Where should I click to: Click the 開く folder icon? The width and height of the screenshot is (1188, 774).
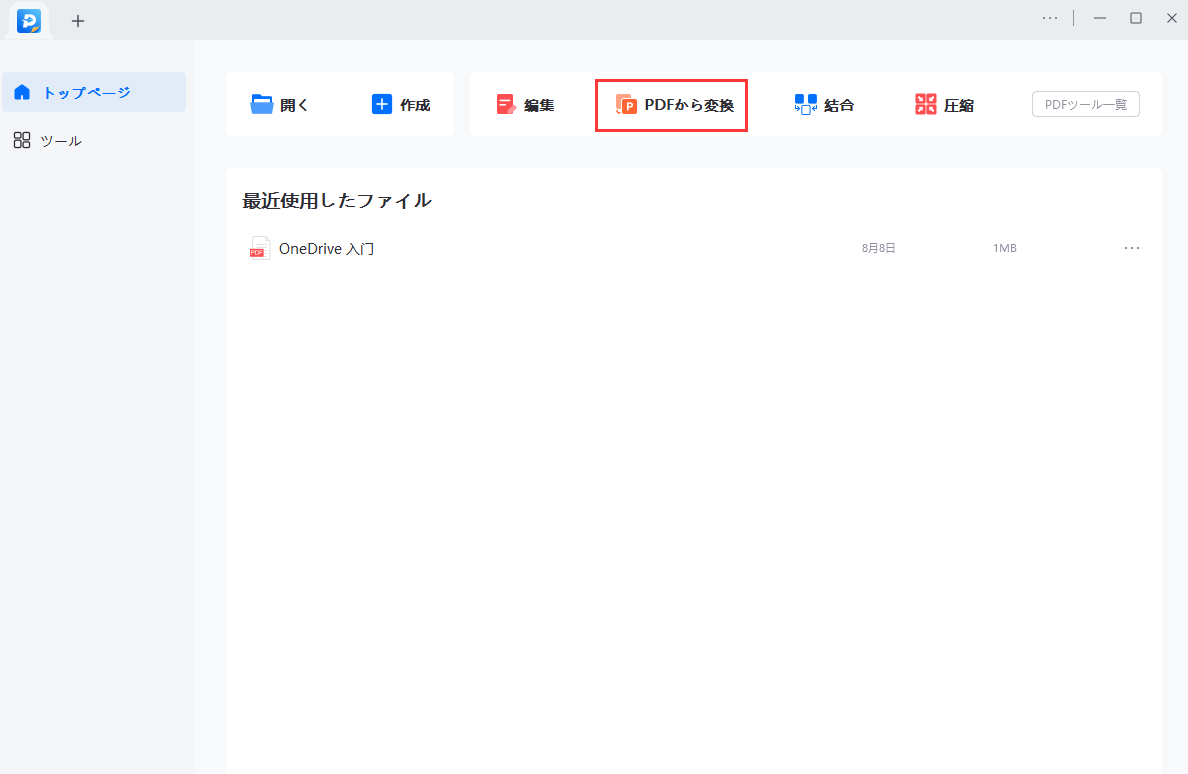tap(262, 104)
